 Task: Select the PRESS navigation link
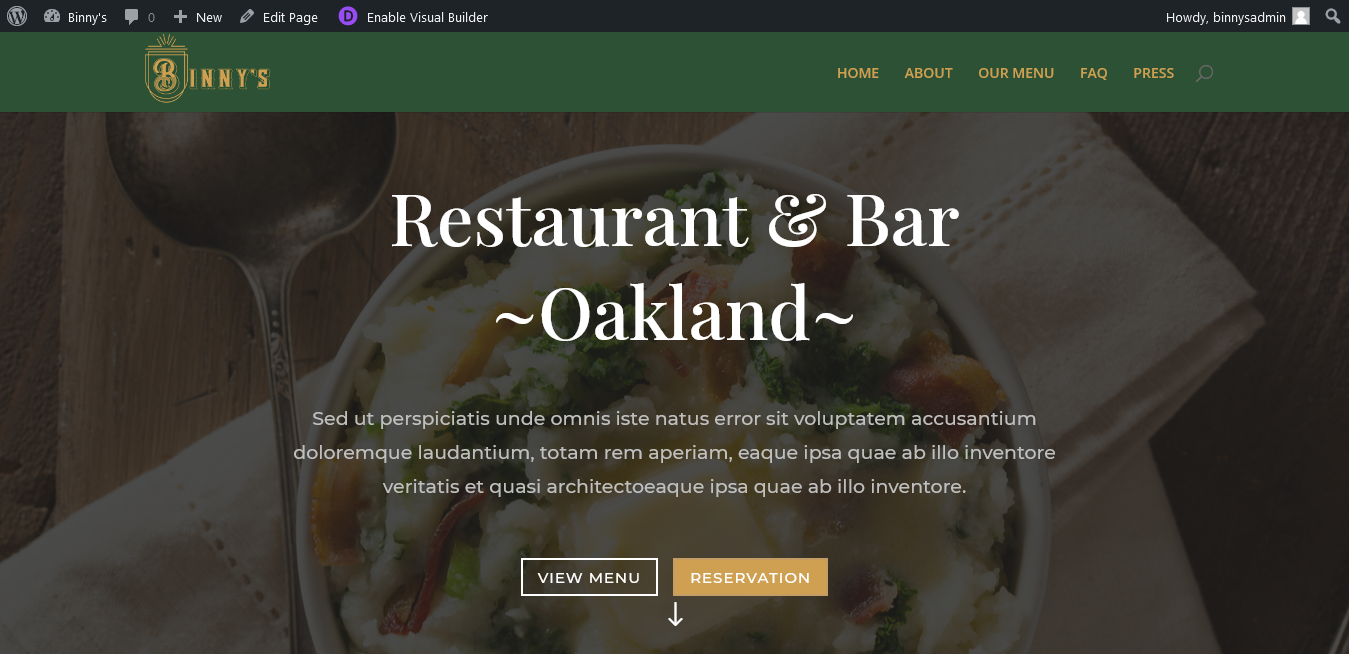click(1154, 73)
